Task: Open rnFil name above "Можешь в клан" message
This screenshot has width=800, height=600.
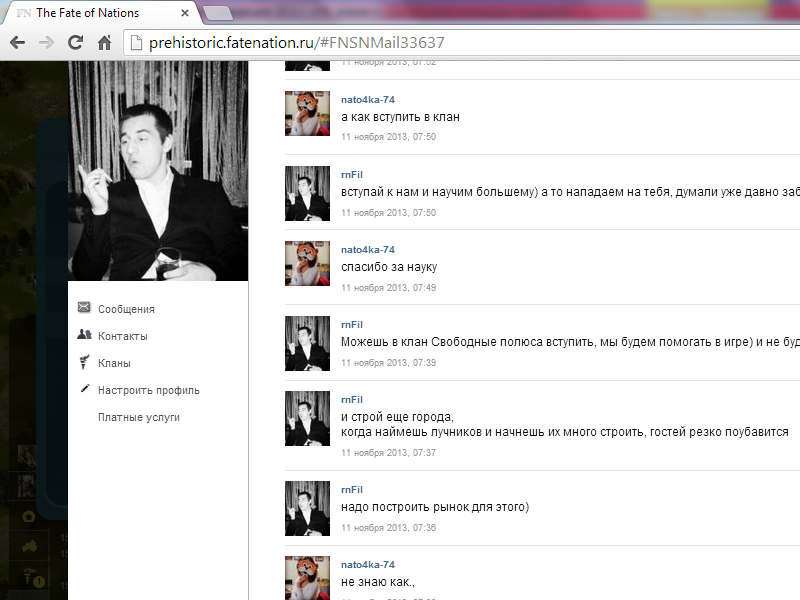Action: (x=352, y=324)
